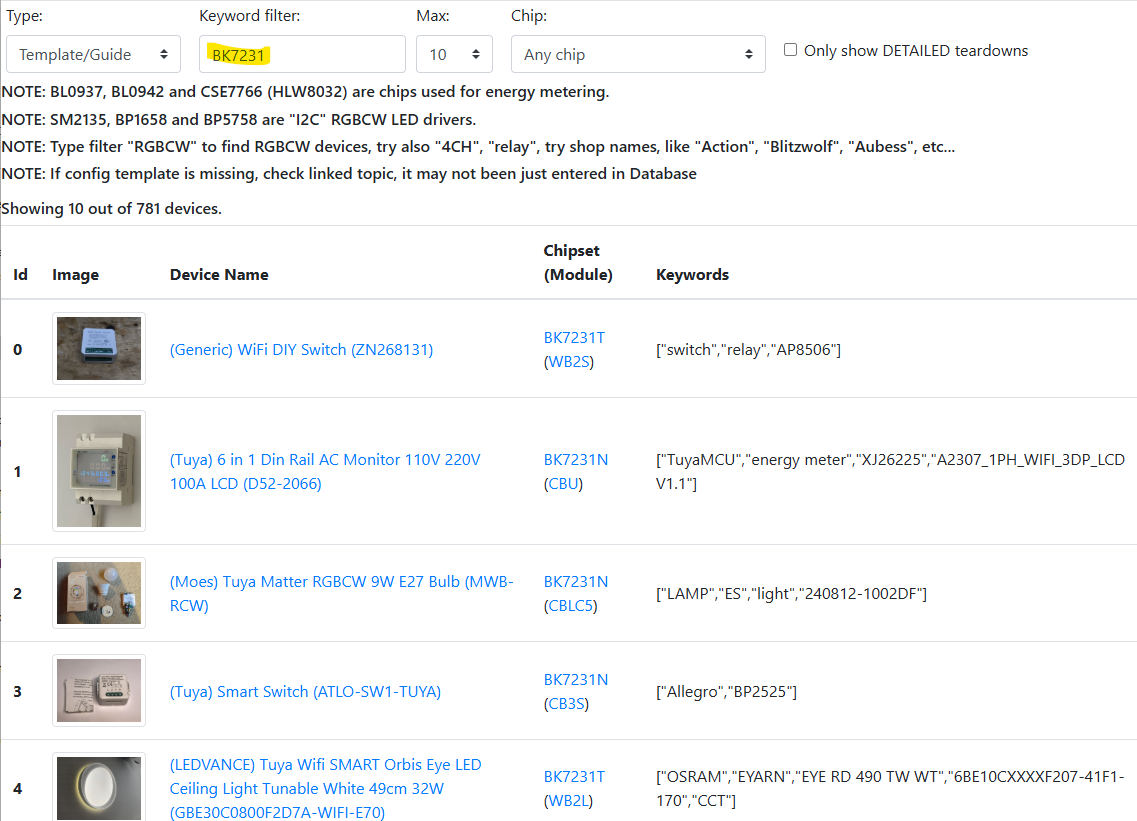Click the CBLC5 module link
Viewport: 1137px width, 821px height.
(x=571, y=606)
